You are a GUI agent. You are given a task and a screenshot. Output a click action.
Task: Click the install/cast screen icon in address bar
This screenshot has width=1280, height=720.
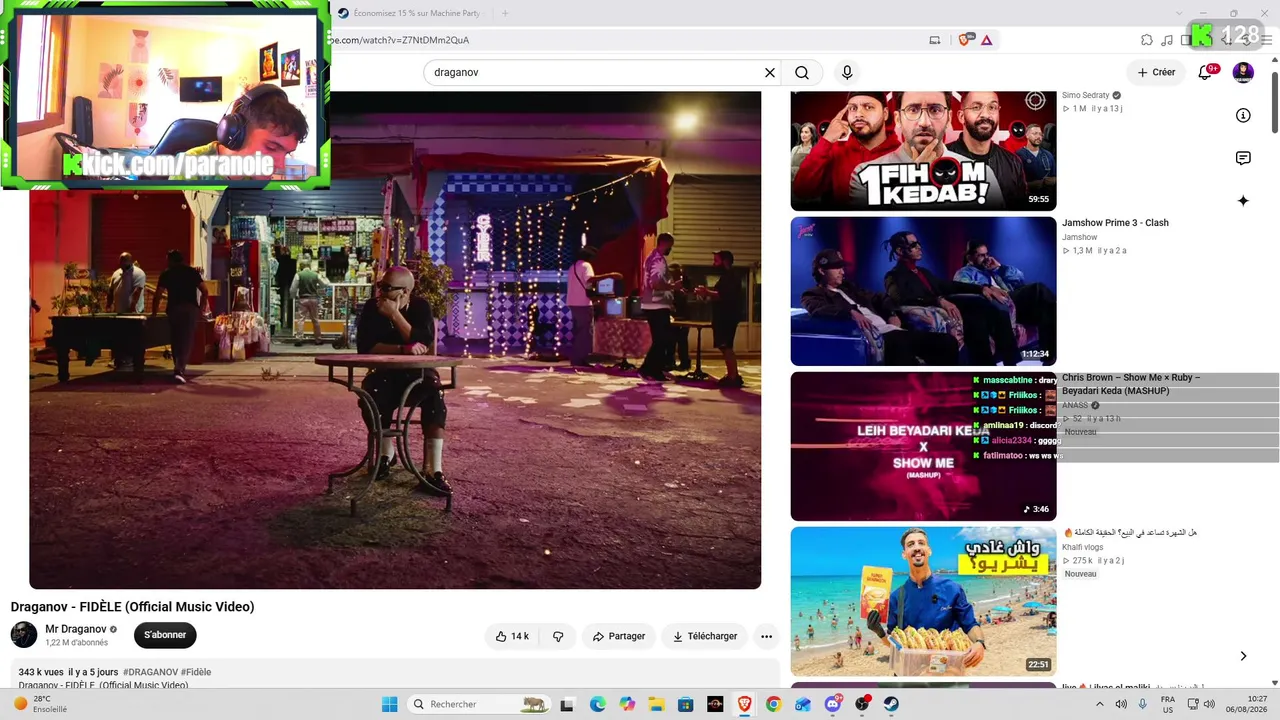click(935, 40)
